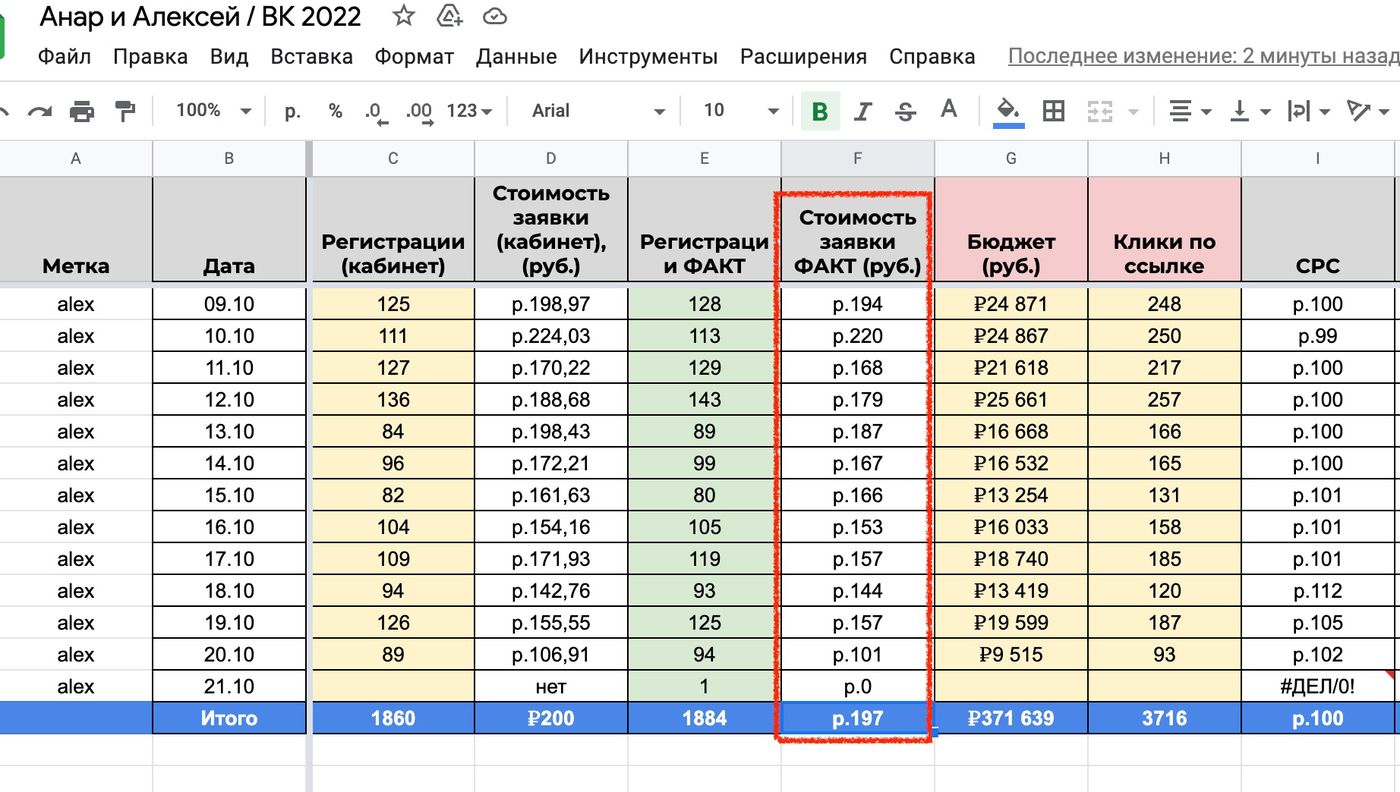
Task: Open the font size 10 dropdown
Action: (740, 111)
